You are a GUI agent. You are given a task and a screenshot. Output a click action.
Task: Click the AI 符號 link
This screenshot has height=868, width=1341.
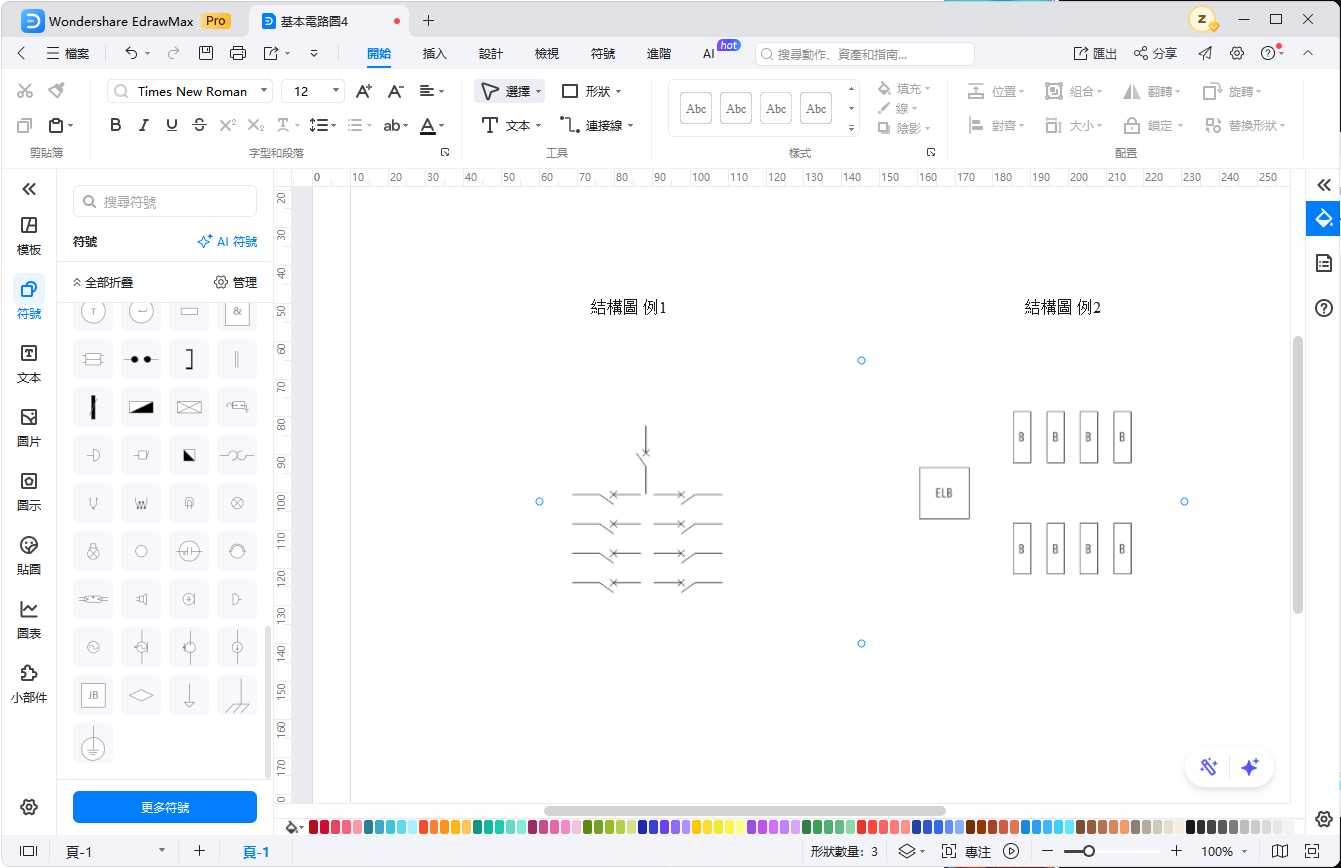[x=227, y=241]
